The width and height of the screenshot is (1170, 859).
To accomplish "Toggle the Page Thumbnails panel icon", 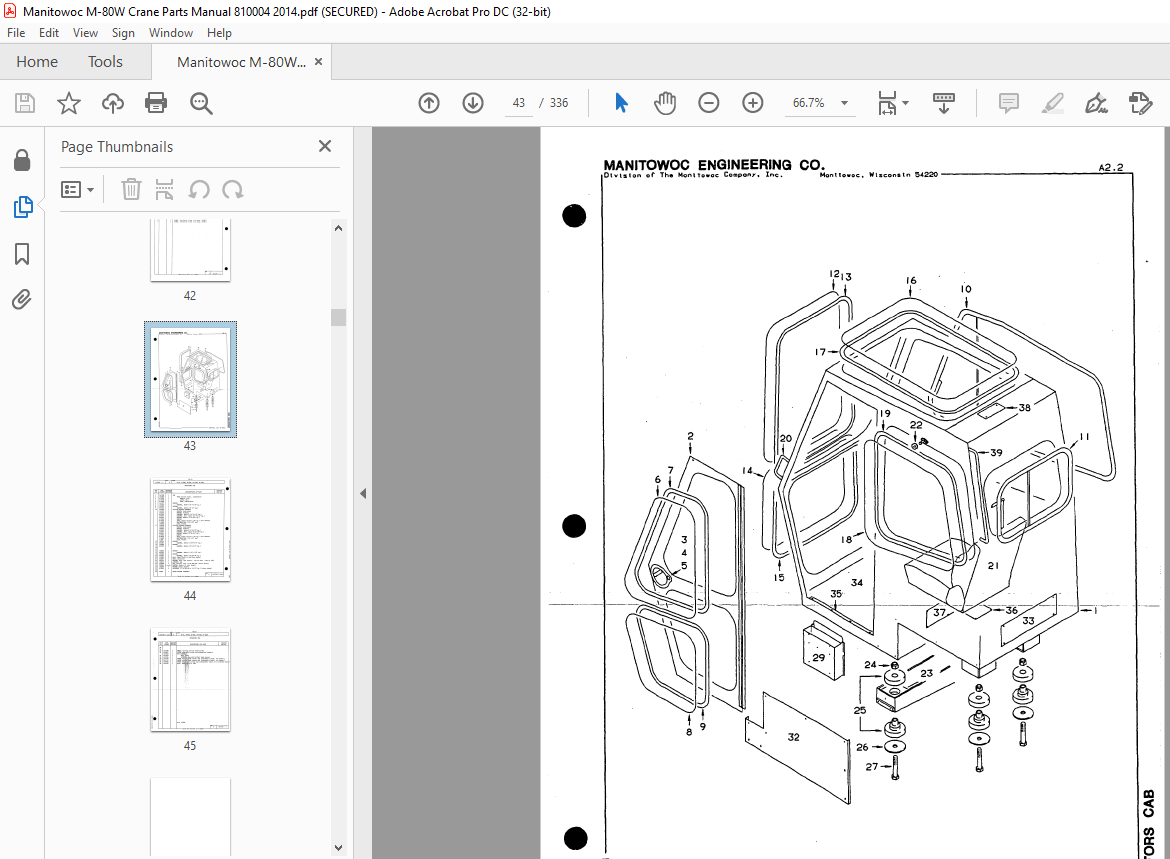I will click(22, 207).
